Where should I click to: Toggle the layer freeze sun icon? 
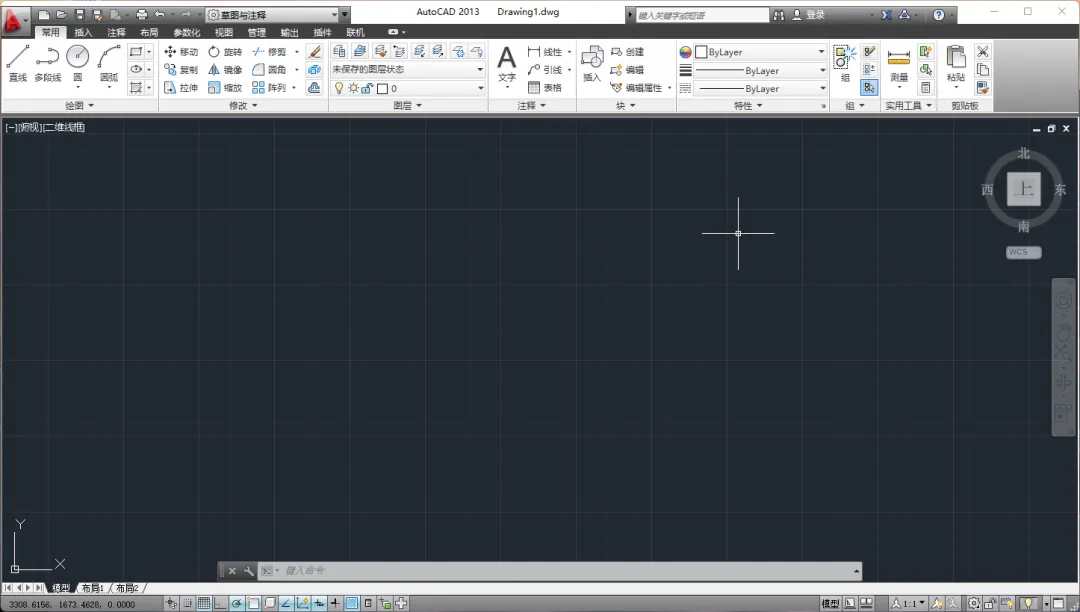(353, 88)
